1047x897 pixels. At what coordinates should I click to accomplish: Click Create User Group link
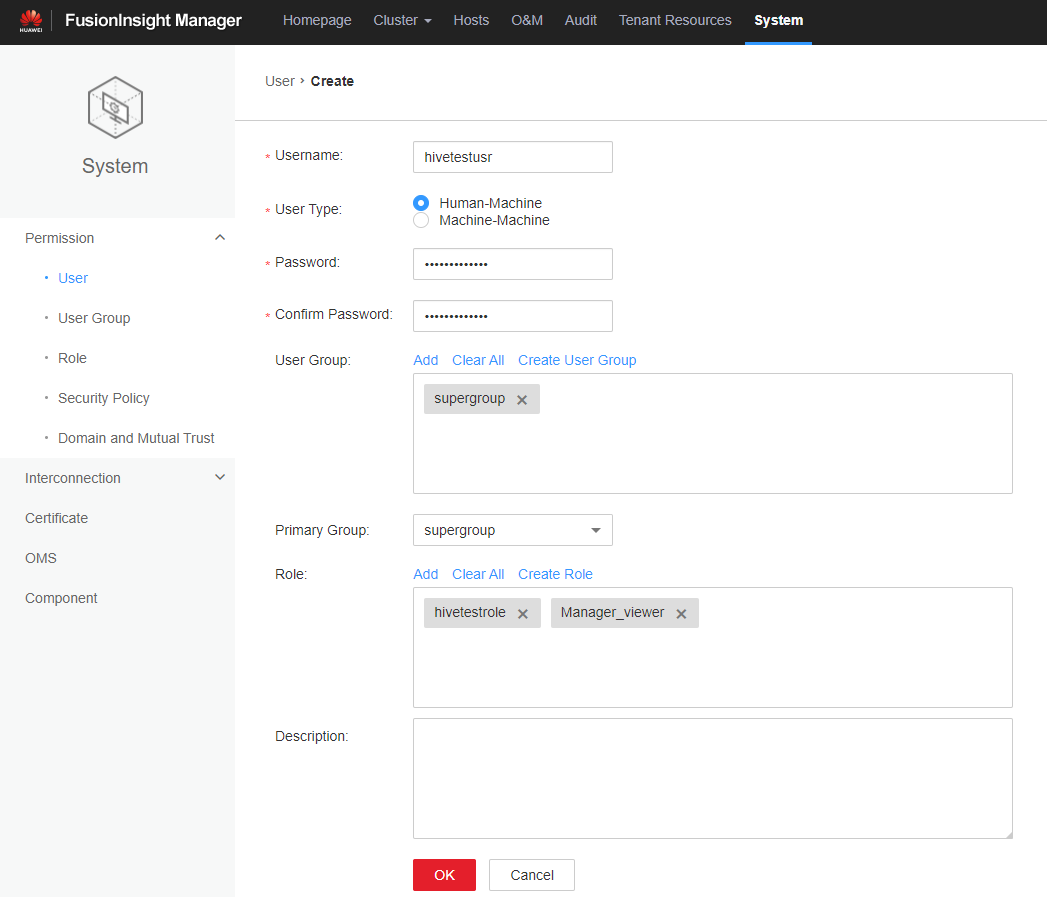(x=577, y=360)
